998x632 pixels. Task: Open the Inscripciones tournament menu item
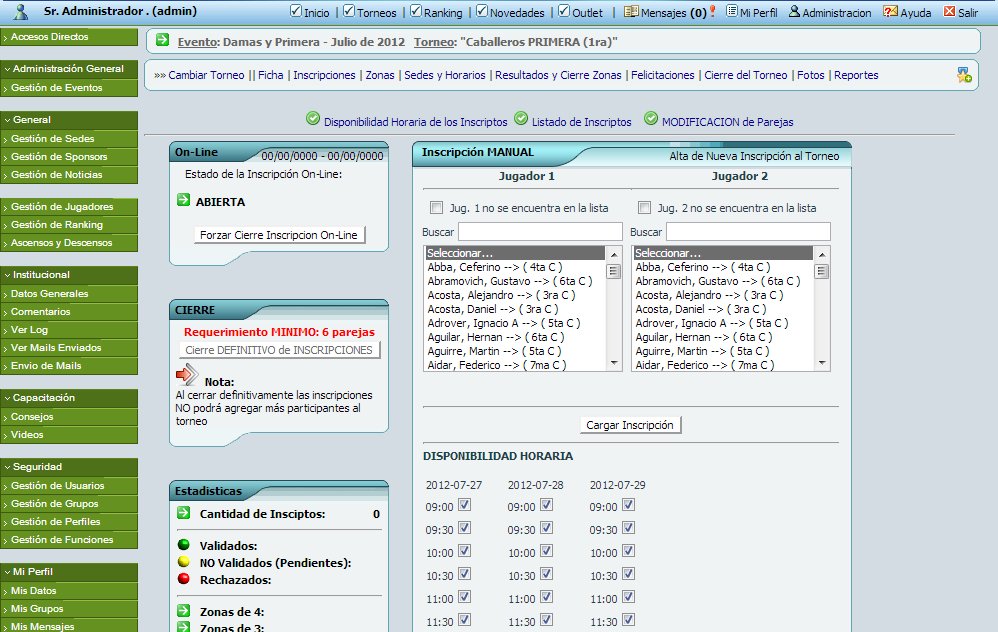[324, 75]
